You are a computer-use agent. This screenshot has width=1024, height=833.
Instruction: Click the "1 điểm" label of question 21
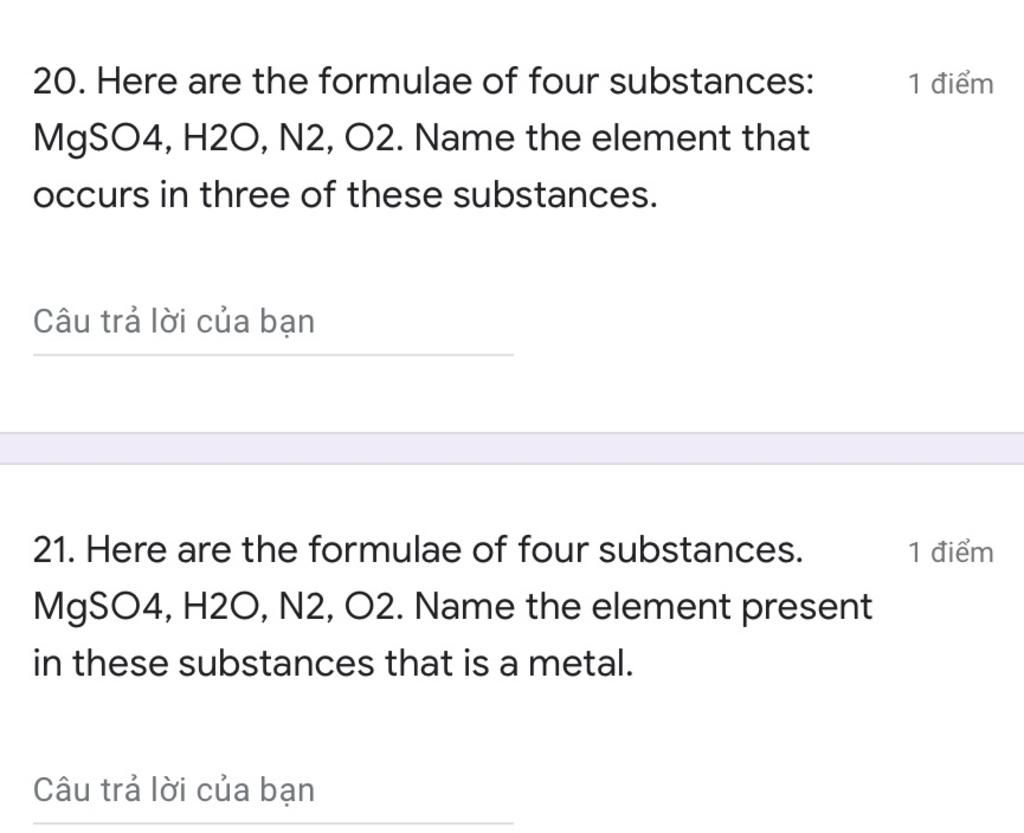click(950, 552)
